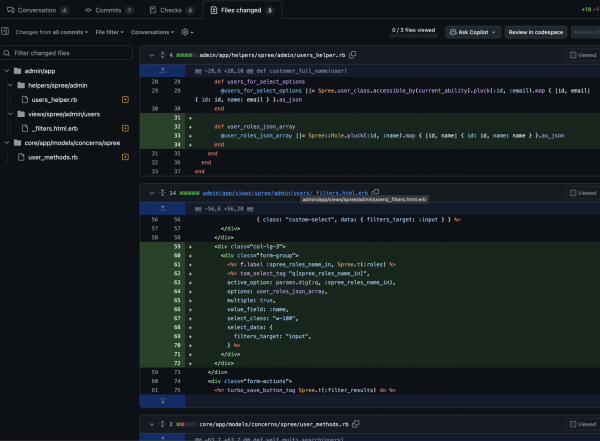Viewport: 600px width, 441px height.
Task: Collapse the core/app/models/concerns/spree folder
Action: click(7, 142)
